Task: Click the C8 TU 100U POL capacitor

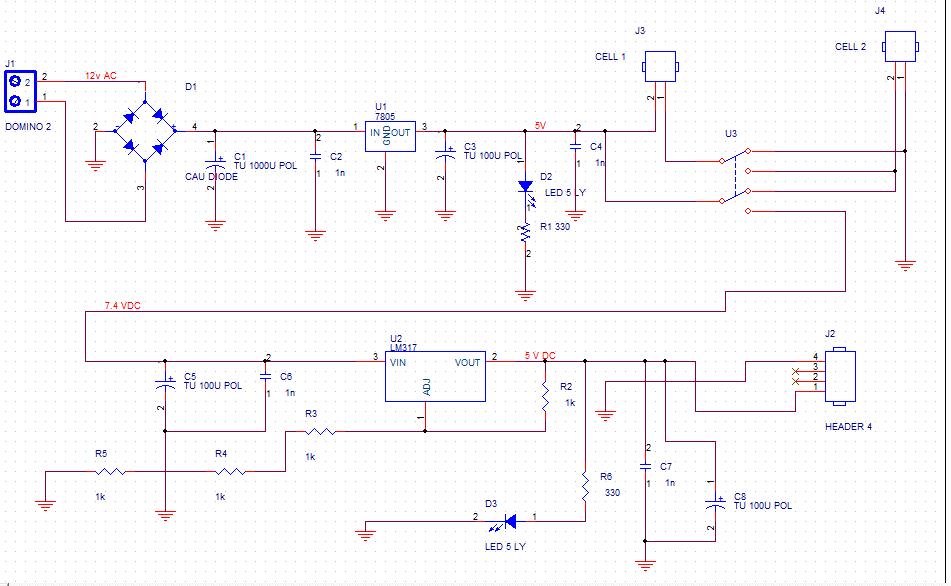Action: click(x=716, y=503)
